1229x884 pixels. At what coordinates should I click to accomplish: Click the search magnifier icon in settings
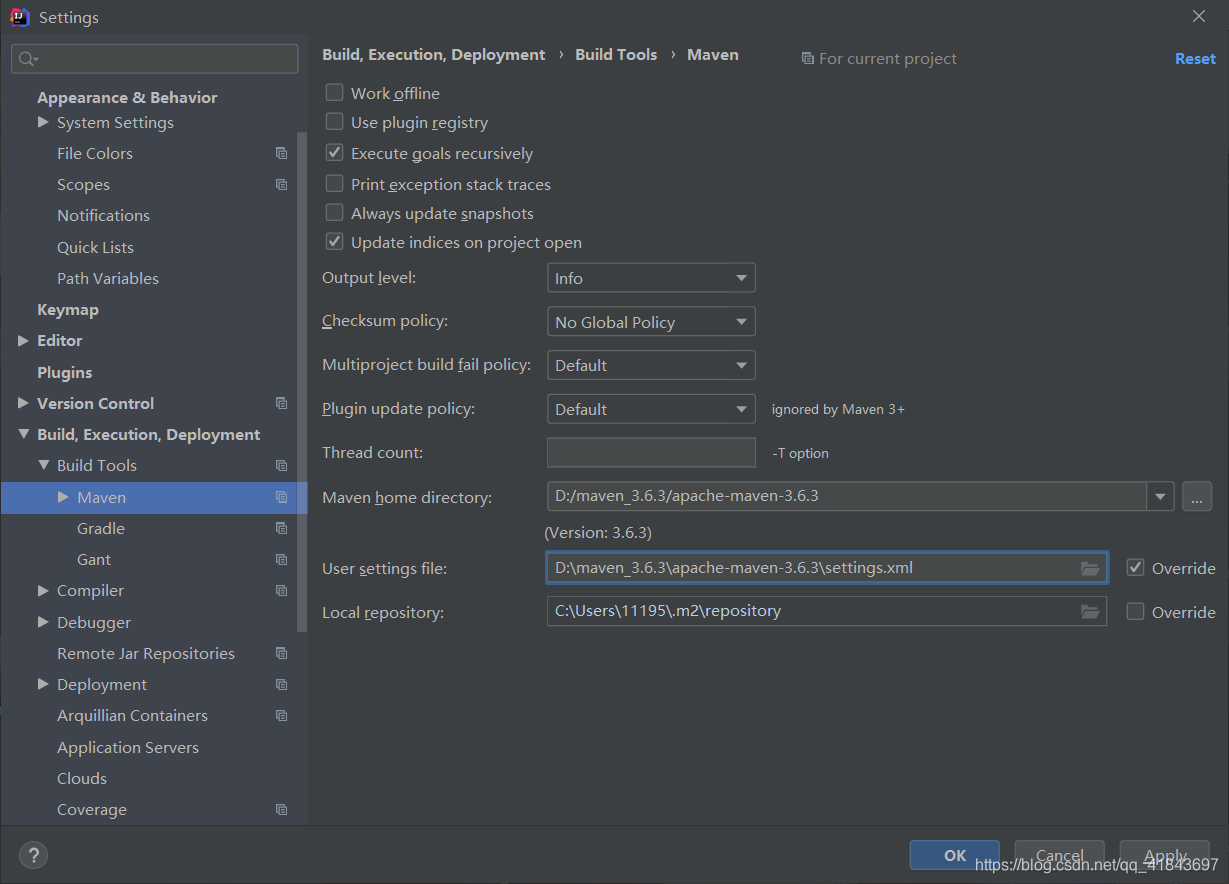tap(27, 60)
